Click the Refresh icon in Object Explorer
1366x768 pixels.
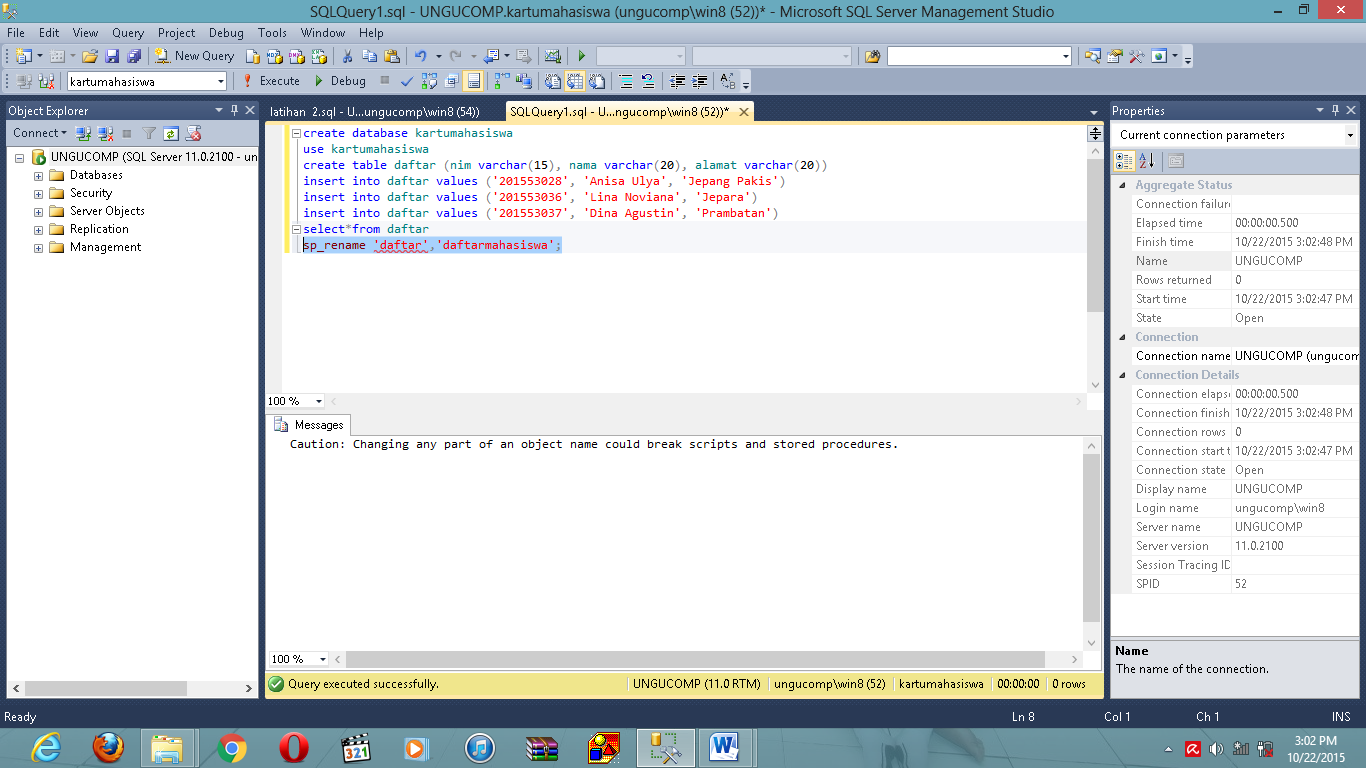click(170, 133)
